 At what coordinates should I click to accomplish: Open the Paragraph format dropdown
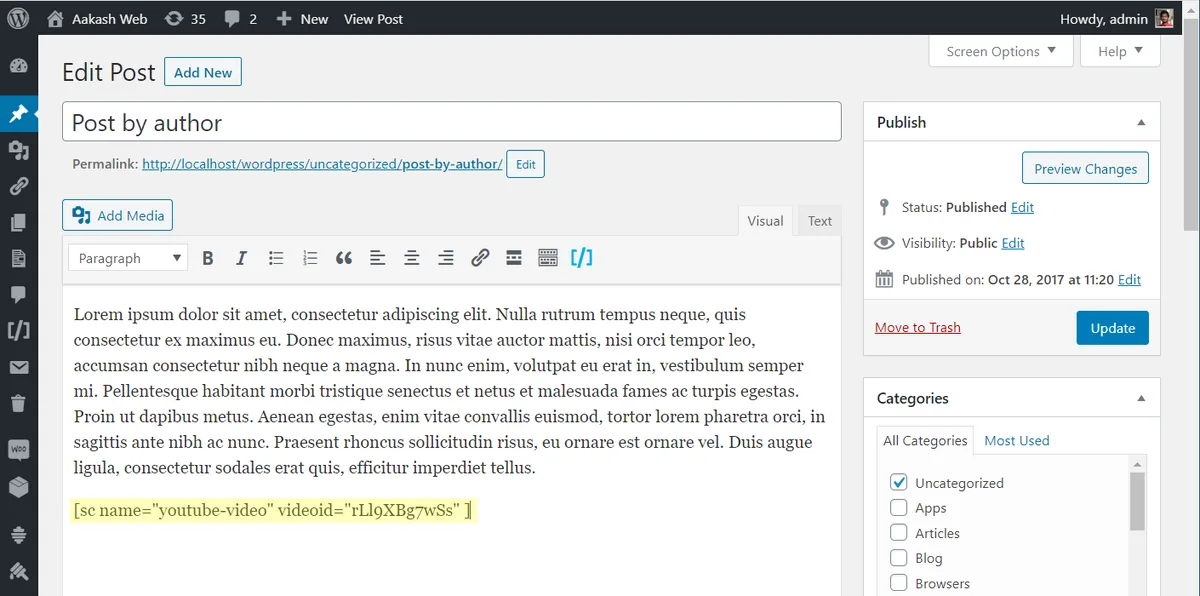[x=128, y=258]
